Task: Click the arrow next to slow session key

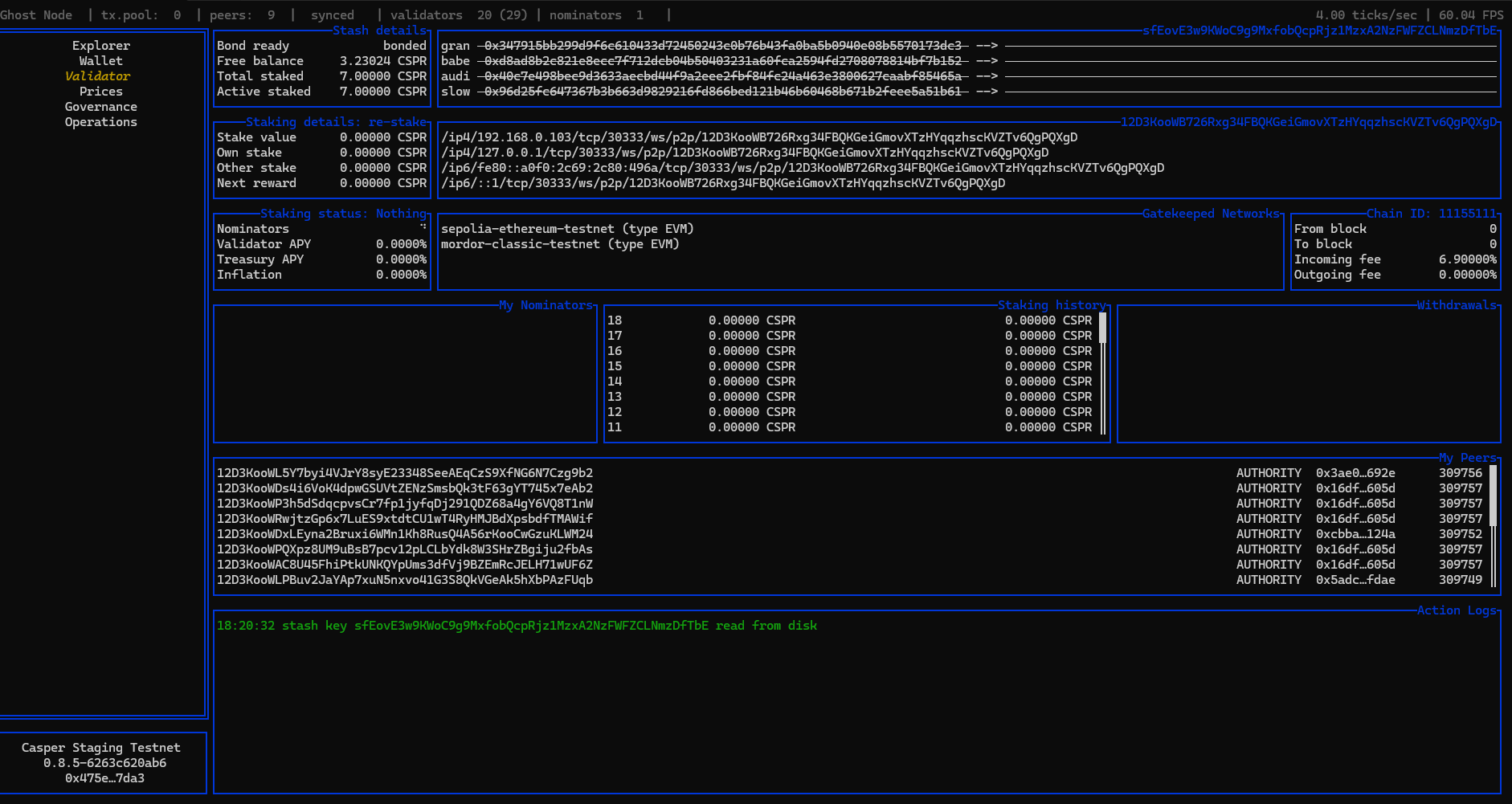Action: 987,92
